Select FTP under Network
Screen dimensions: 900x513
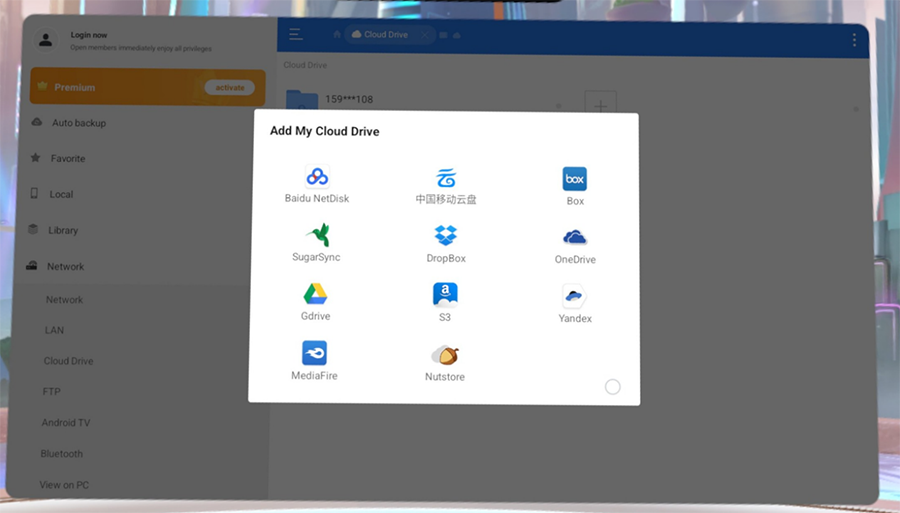pos(51,391)
